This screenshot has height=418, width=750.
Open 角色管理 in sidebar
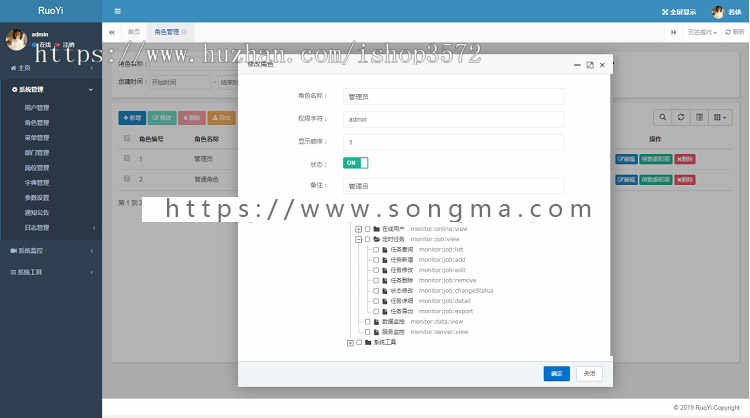(x=37, y=123)
